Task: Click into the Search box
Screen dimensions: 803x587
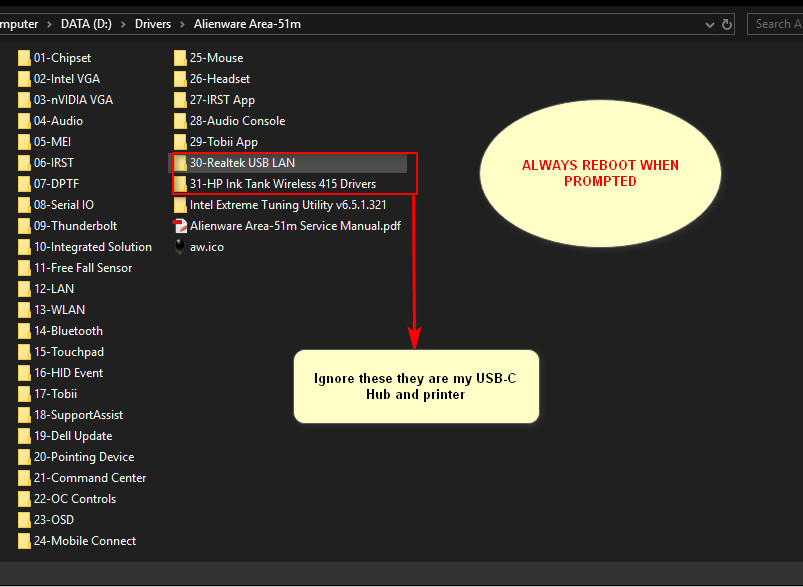Action: (775, 24)
